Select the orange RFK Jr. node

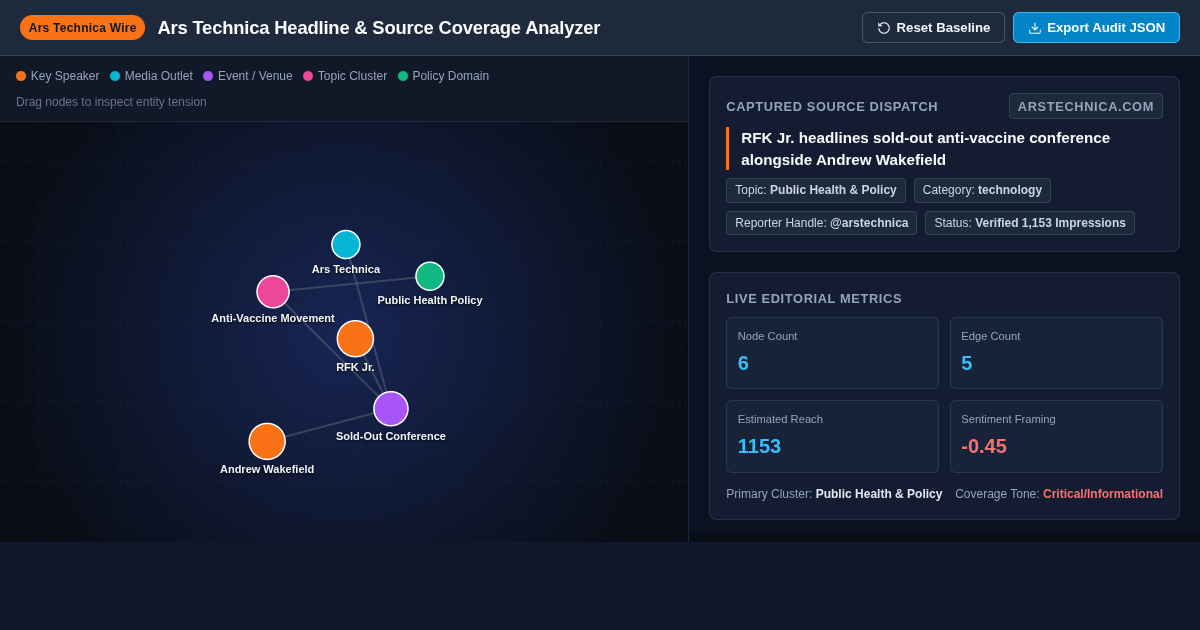355,339
